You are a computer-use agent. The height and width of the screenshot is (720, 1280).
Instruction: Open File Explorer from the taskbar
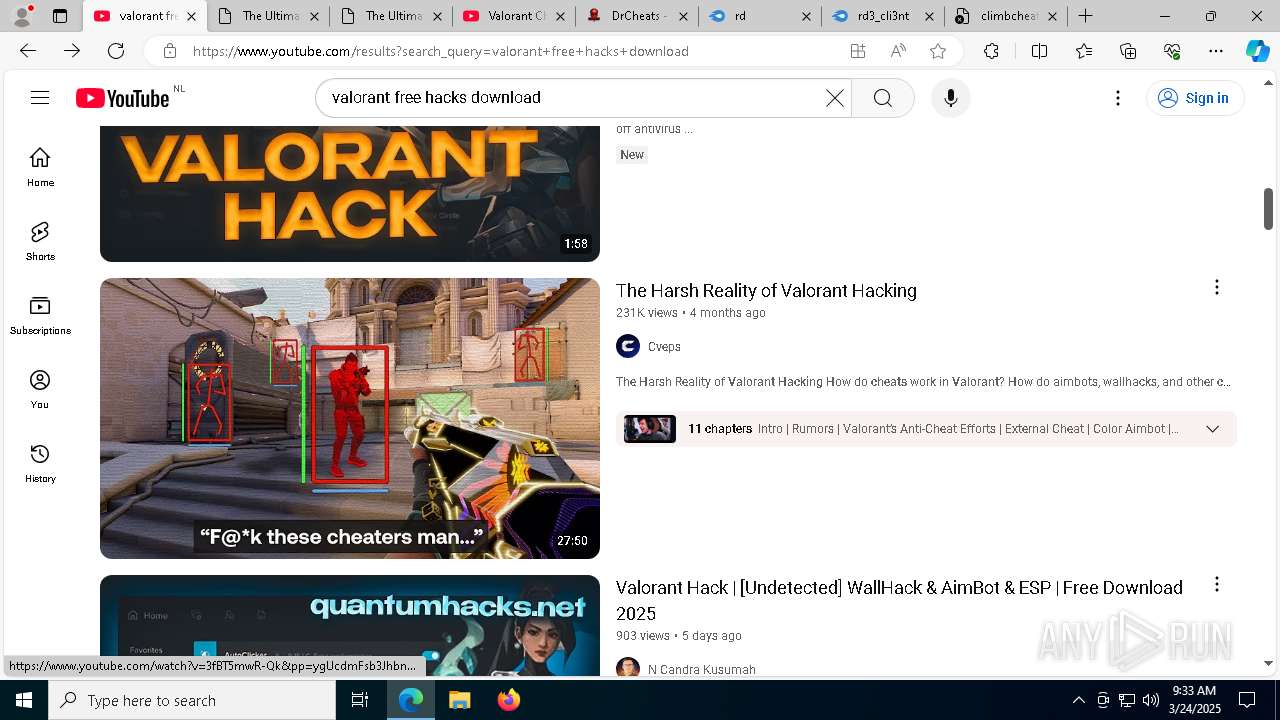pyautogui.click(x=459, y=700)
